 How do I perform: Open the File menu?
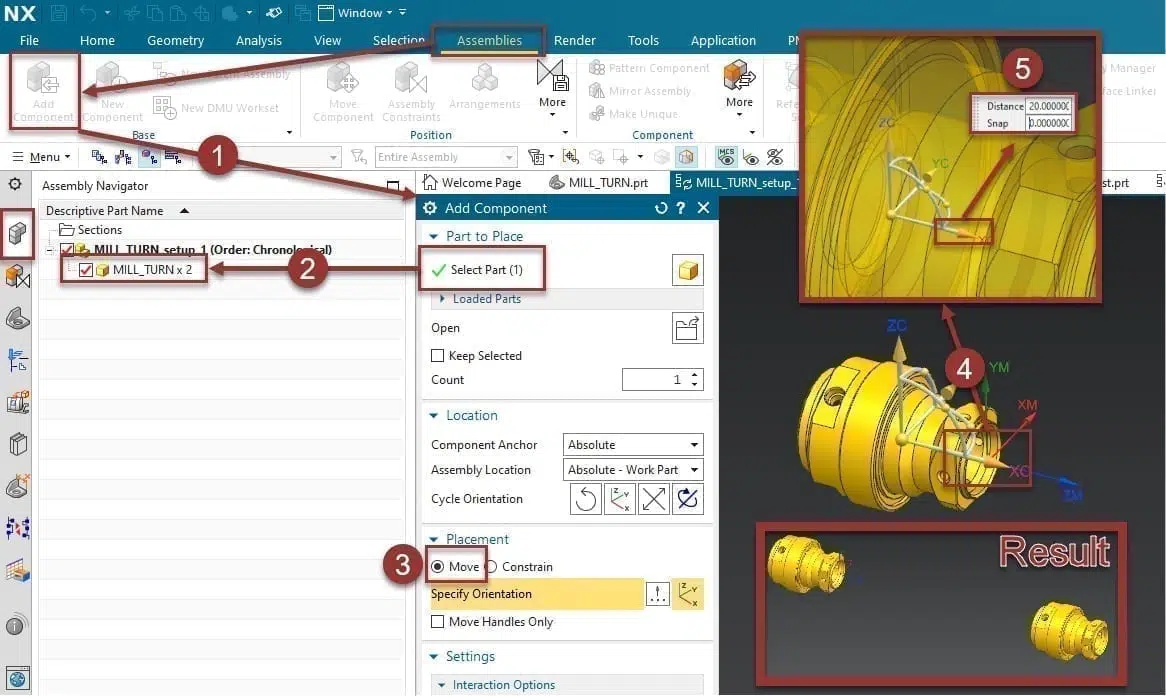pos(29,40)
